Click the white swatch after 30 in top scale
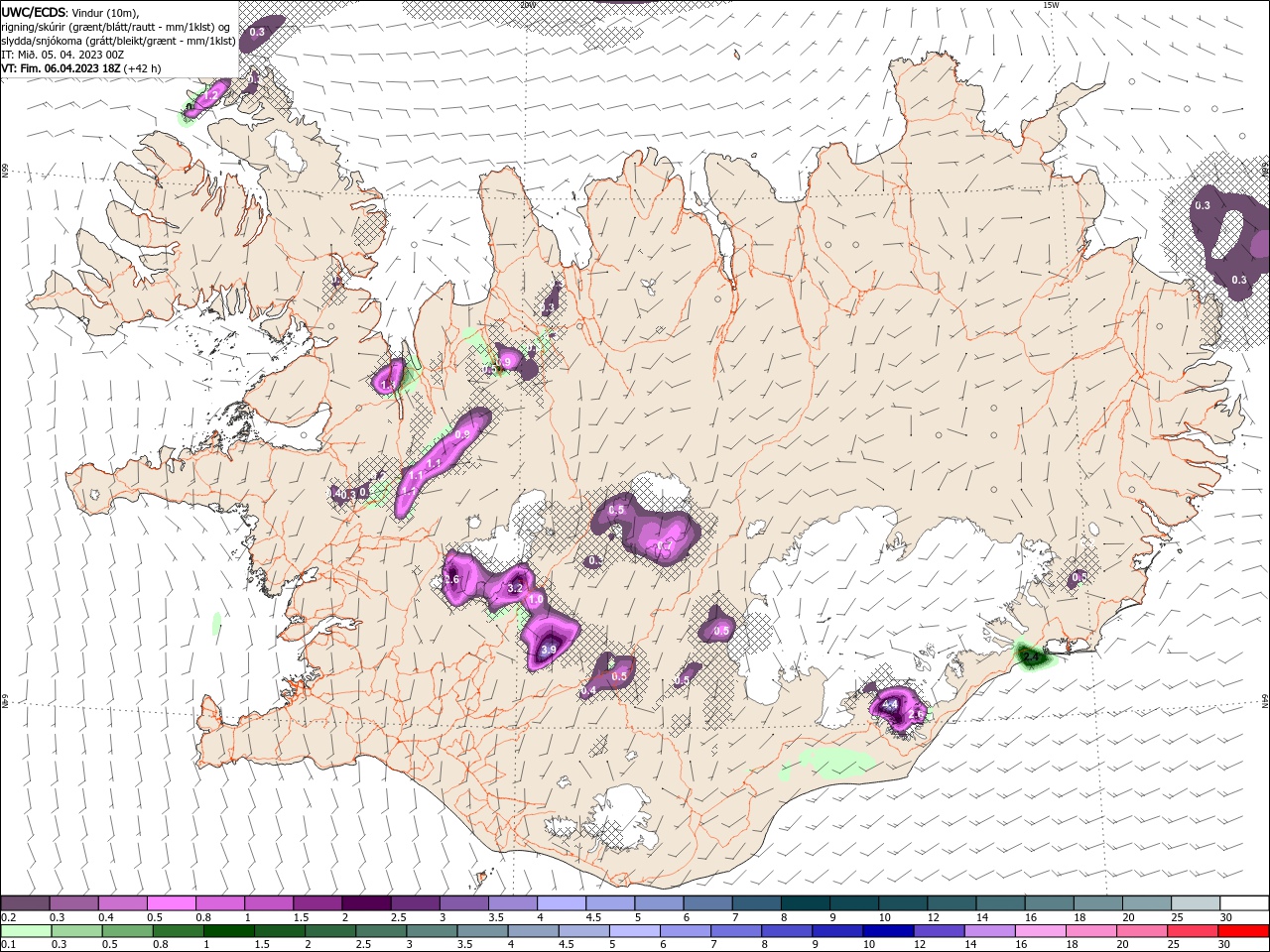The image size is (1270, 952). click(1243, 902)
